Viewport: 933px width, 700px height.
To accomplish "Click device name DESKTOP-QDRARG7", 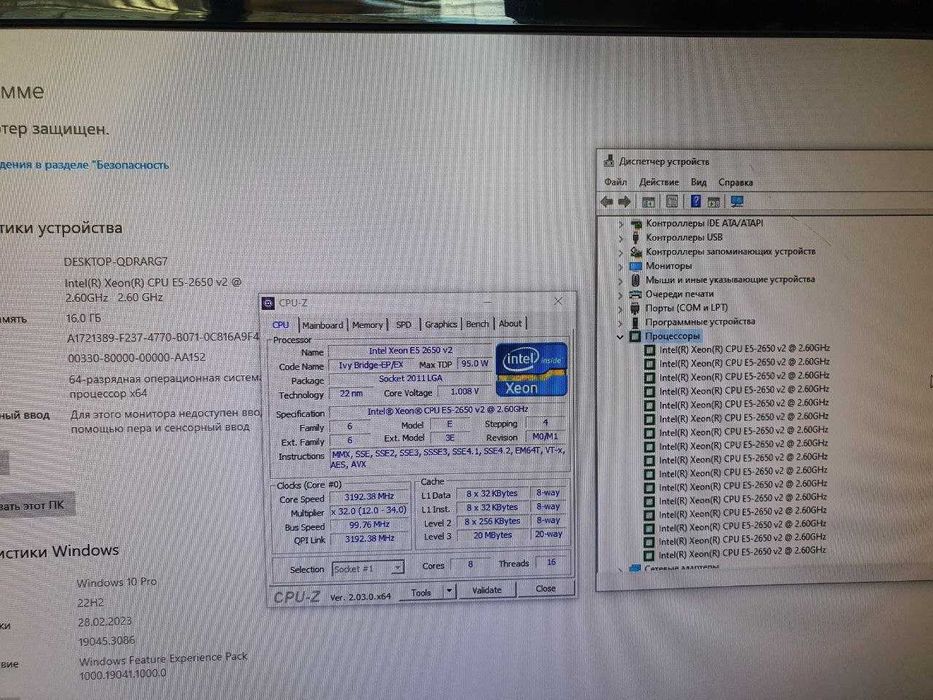I will (115, 261).
